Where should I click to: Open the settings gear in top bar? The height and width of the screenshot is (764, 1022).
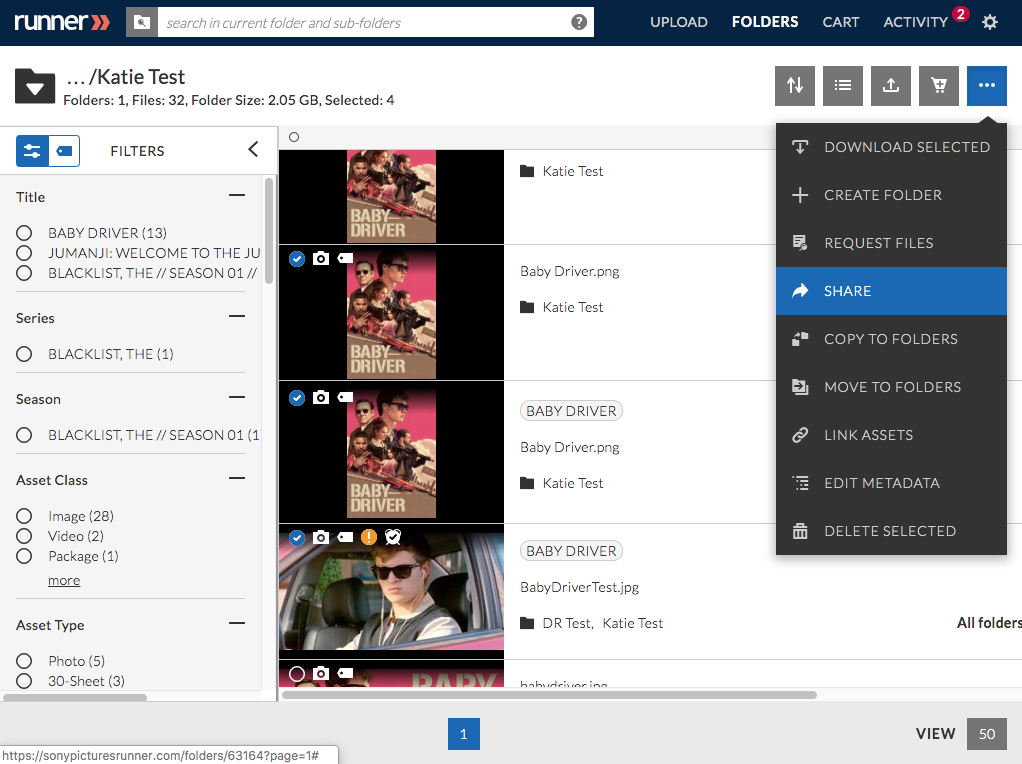989,22
